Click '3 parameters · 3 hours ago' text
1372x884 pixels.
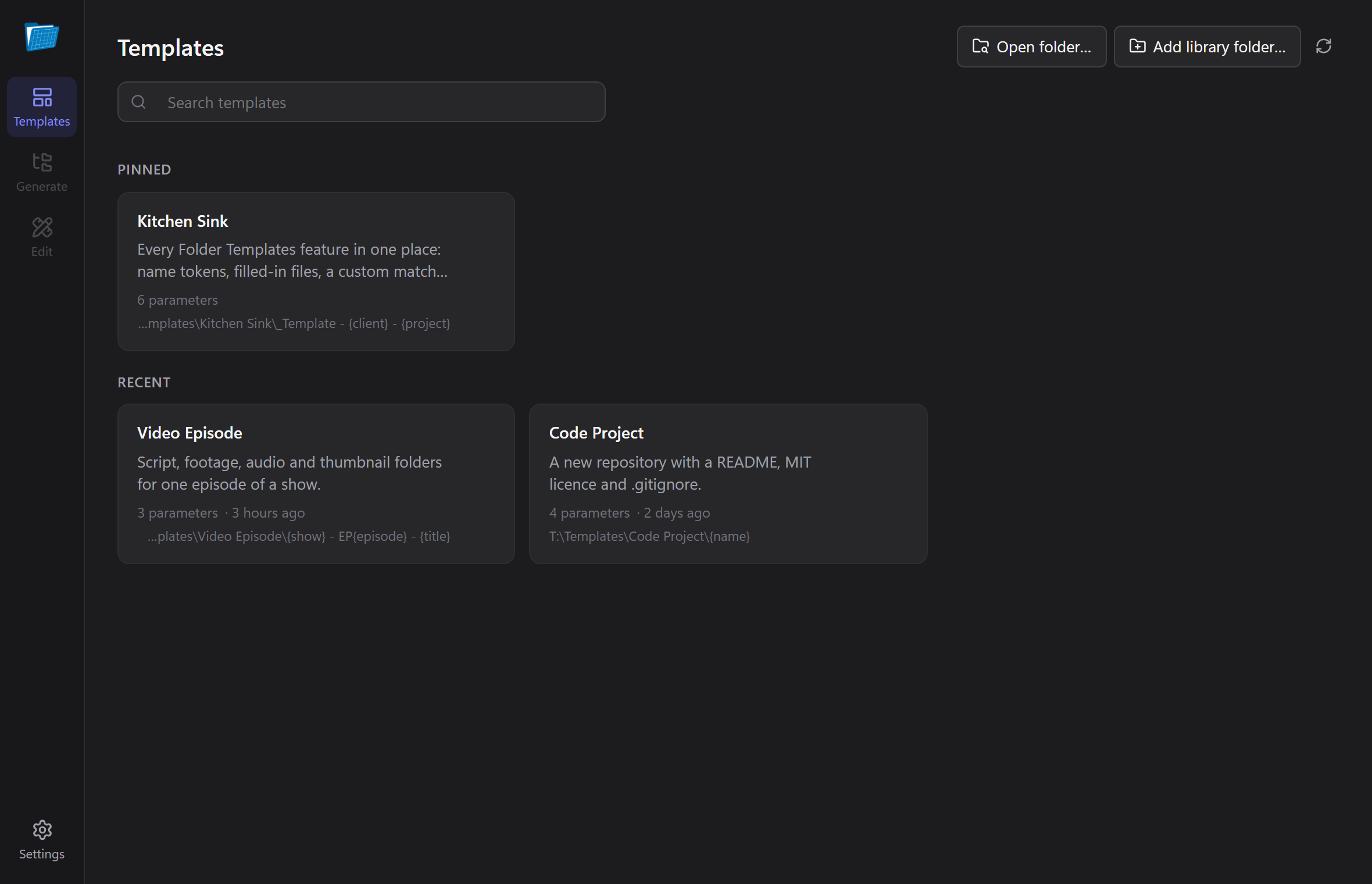(x=221, y=513)
